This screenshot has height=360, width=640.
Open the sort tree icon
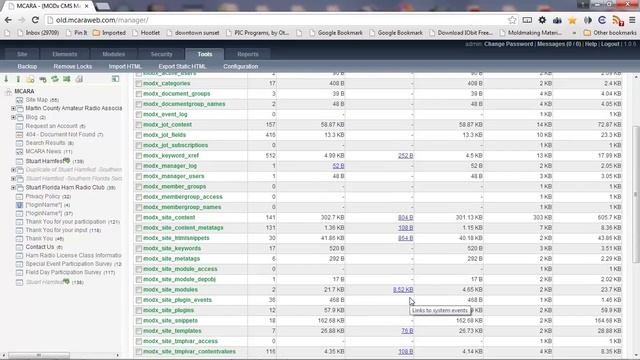67,79
